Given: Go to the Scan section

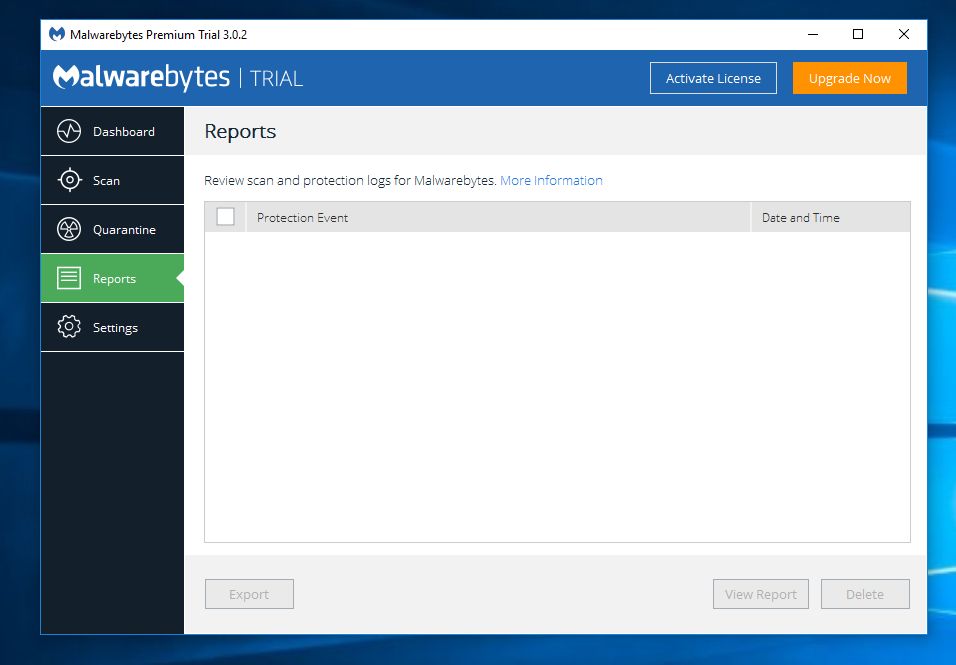Looking at the screenshot, I should pos(112,180).
